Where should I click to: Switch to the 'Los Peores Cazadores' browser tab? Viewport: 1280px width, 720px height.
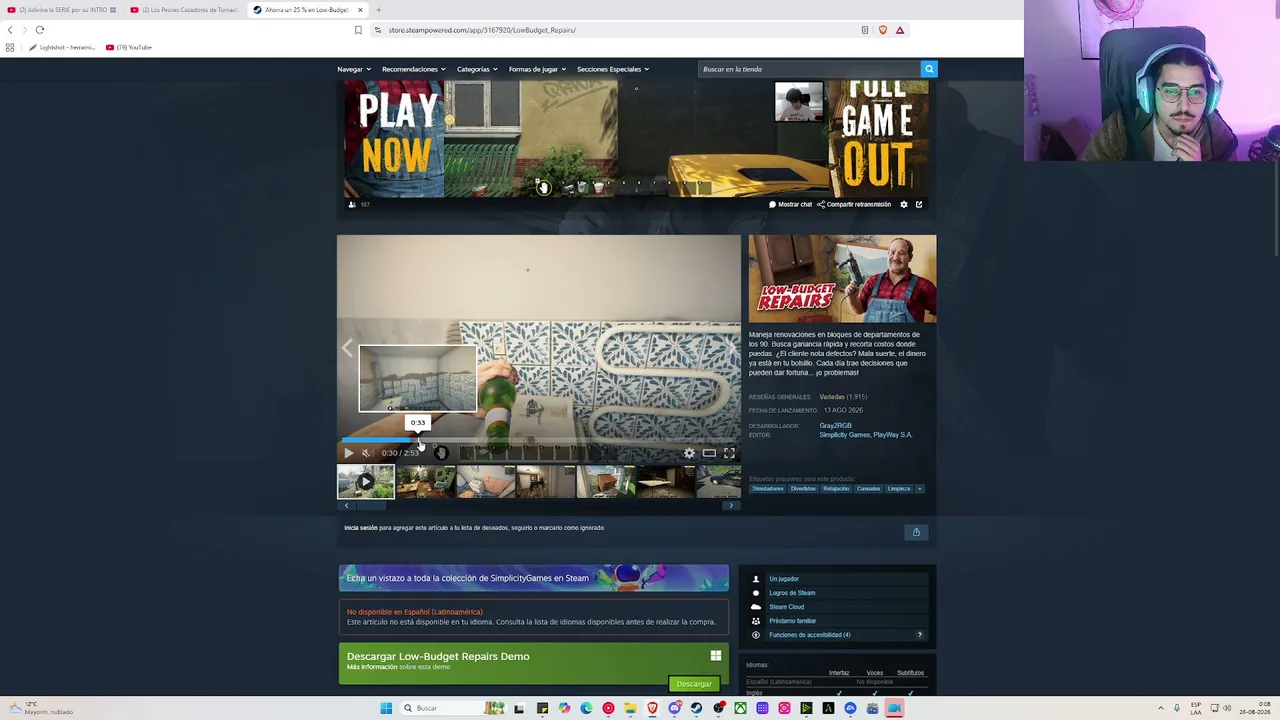coord(185,10)
